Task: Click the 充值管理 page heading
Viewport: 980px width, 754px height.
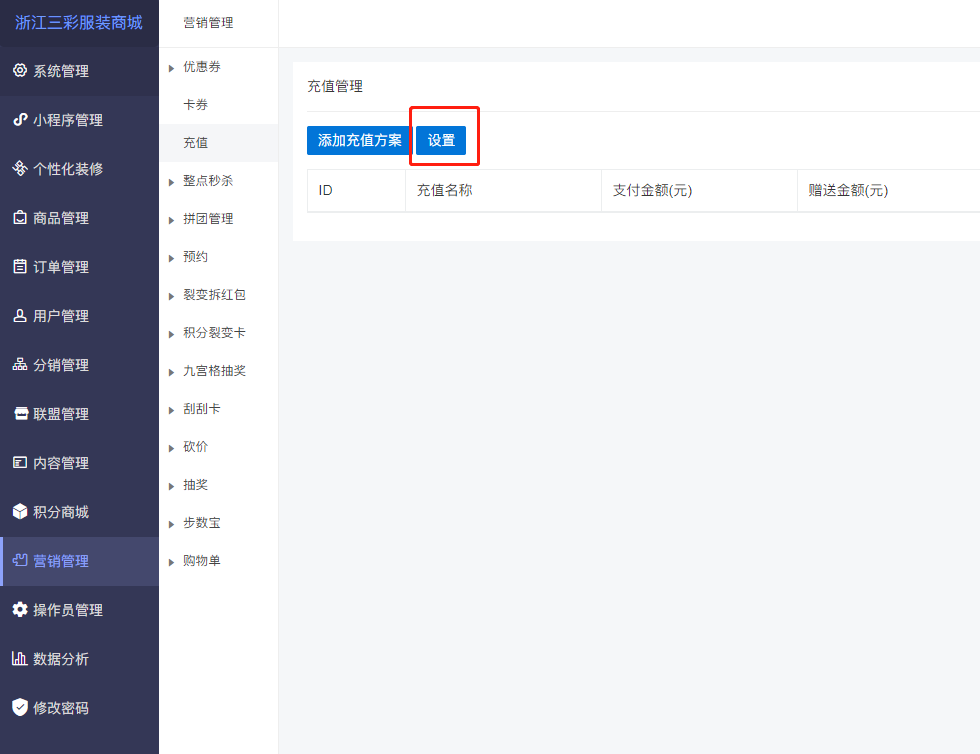Action: tap(335, 86)
